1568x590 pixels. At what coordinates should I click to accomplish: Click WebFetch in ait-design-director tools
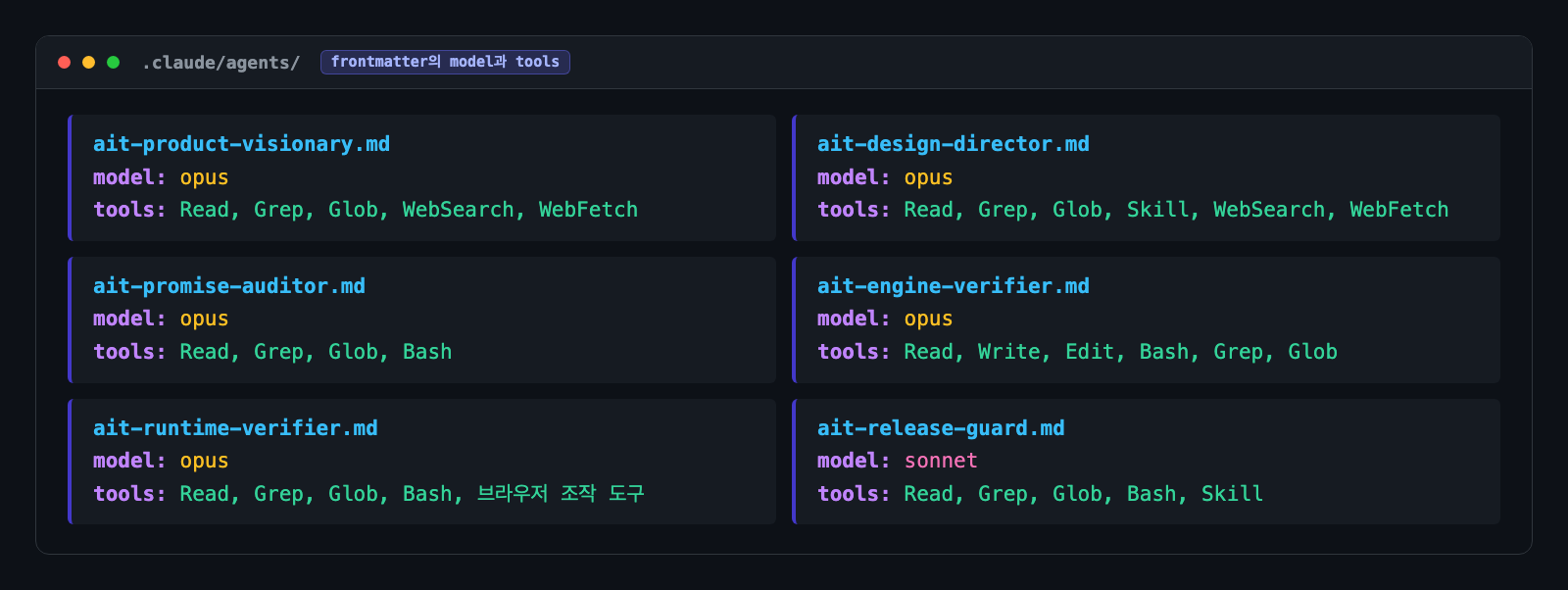1398,210
